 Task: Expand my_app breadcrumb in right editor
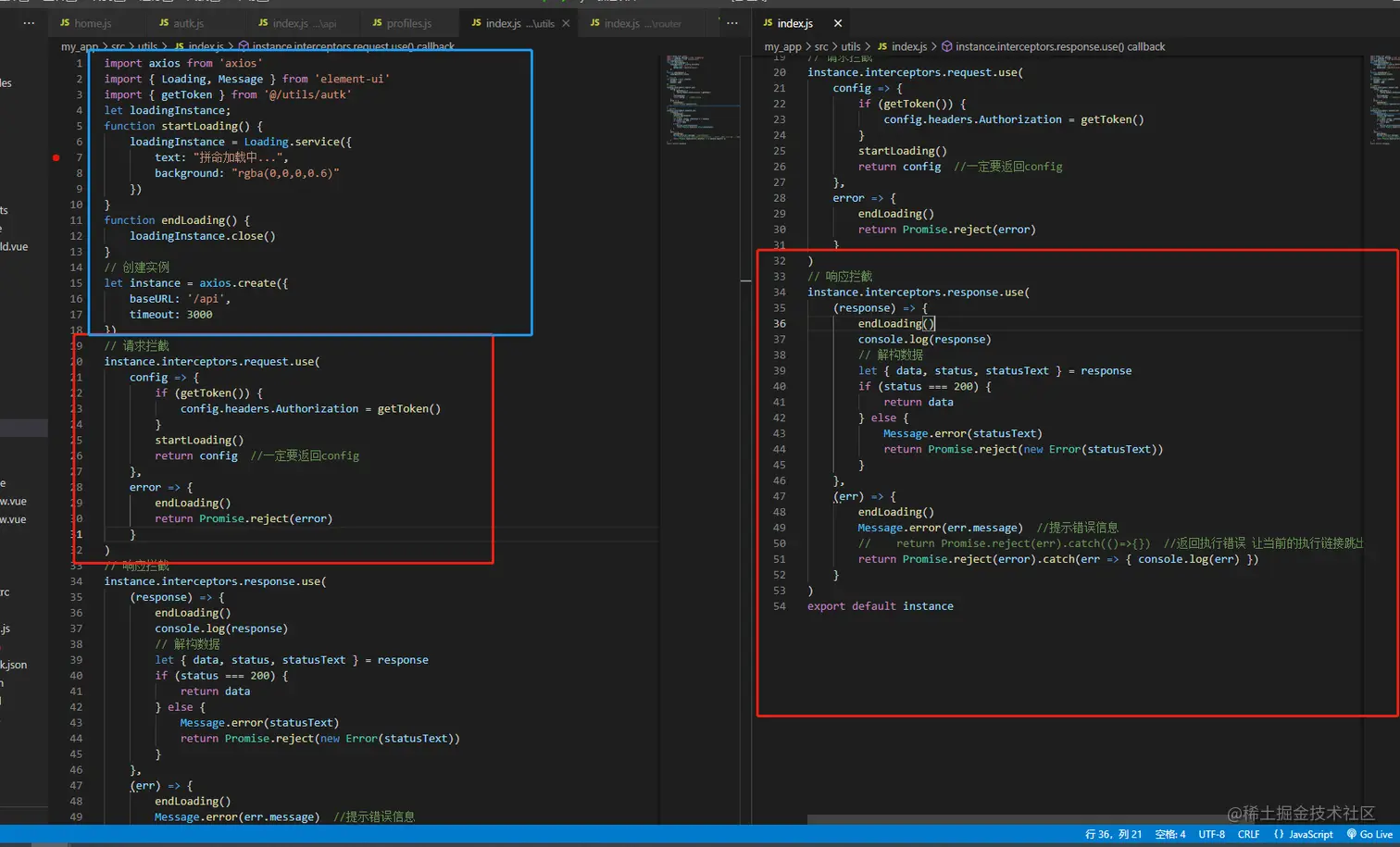(782, 46)
